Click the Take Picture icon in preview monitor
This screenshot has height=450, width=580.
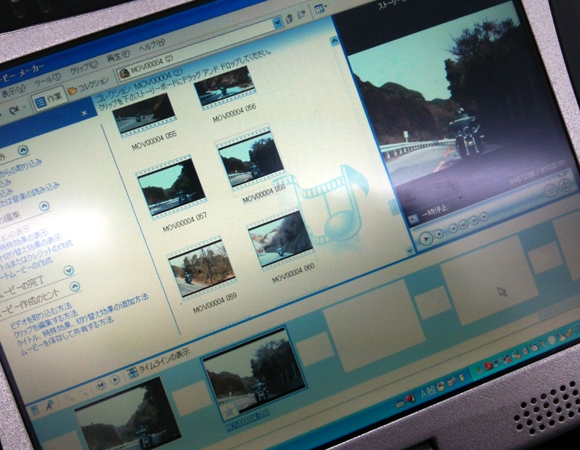[x=565, y=185]
